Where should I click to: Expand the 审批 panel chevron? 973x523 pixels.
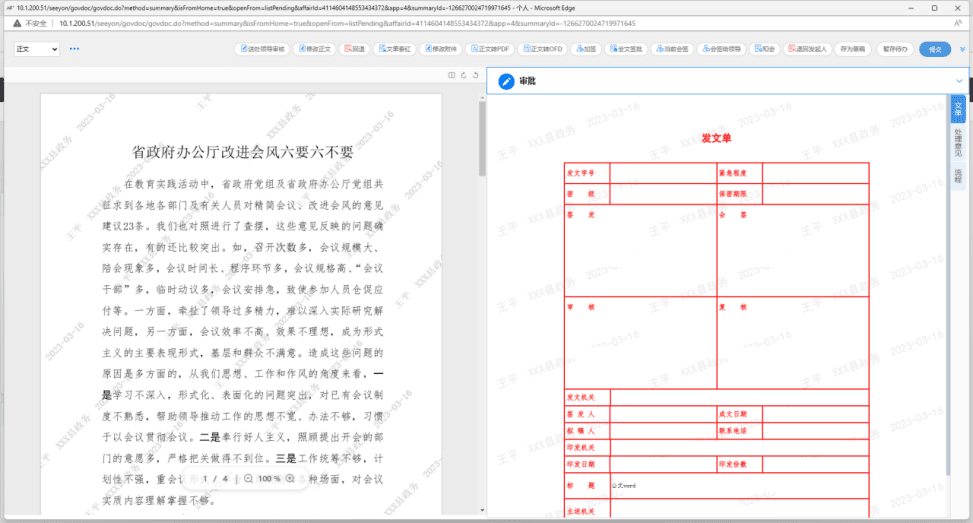pyautogui.click(x=959, y=81)
